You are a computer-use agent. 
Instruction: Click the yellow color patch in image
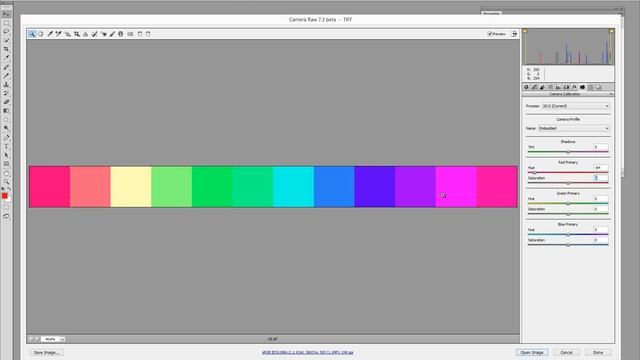click(131, 187)
